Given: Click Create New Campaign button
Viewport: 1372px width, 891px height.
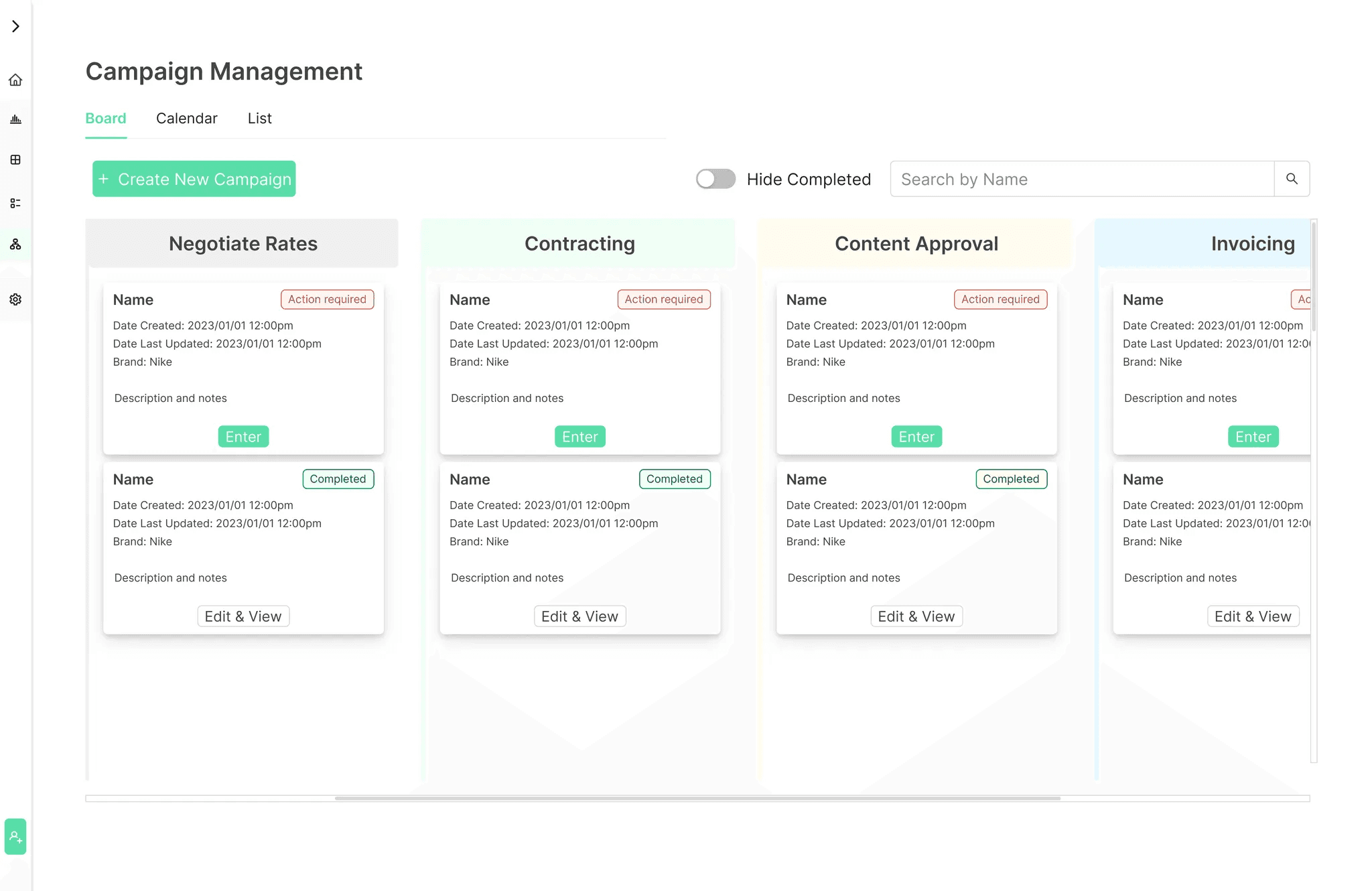Looking at the screenshot, I should 194,179.
